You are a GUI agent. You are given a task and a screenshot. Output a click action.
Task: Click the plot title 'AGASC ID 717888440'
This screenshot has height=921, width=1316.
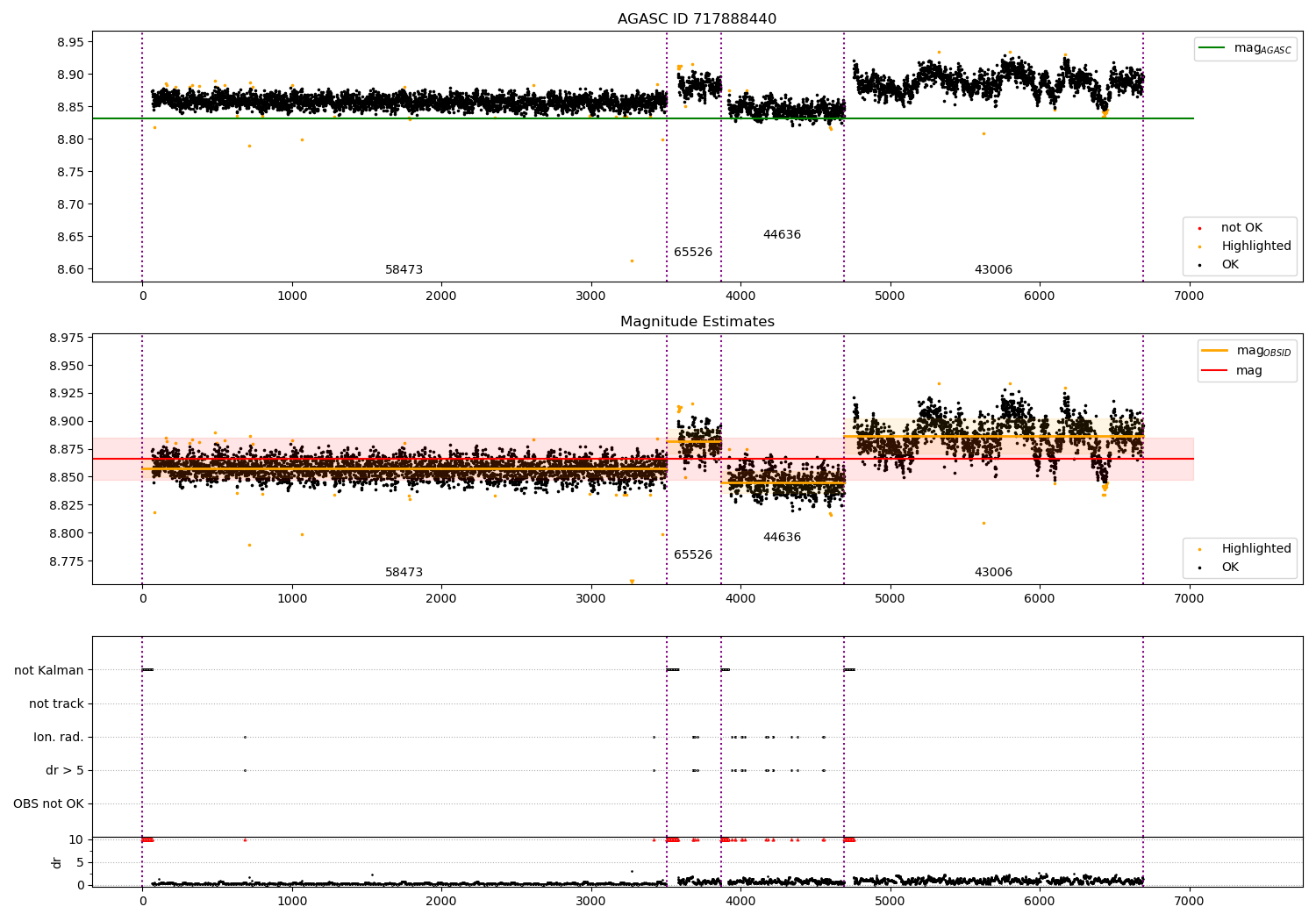697,19
